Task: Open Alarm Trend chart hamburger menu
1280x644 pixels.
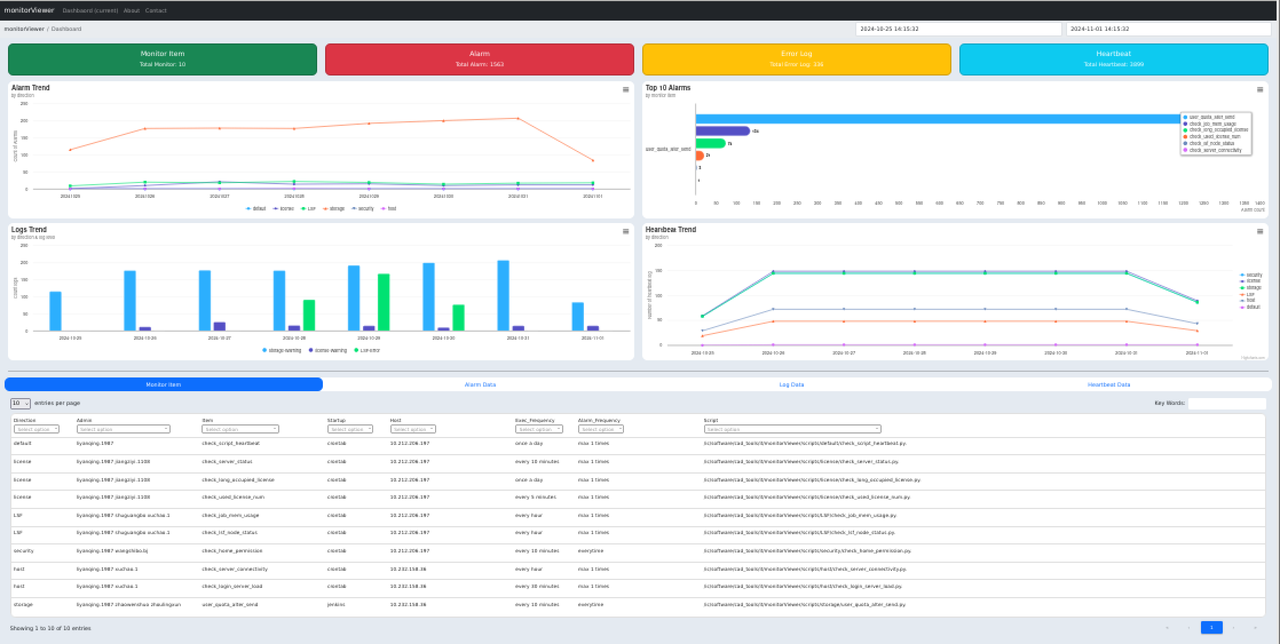Action: [626, 89]
